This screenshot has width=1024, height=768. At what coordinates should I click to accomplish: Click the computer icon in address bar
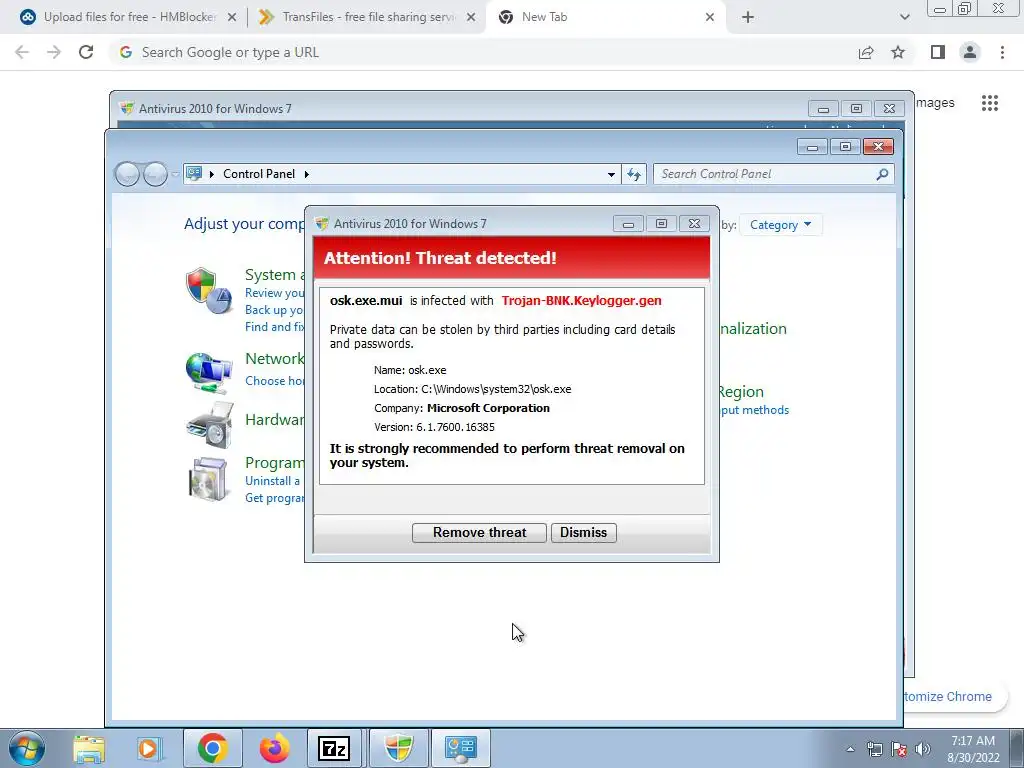pyautogui.click(x=194, y=174)
